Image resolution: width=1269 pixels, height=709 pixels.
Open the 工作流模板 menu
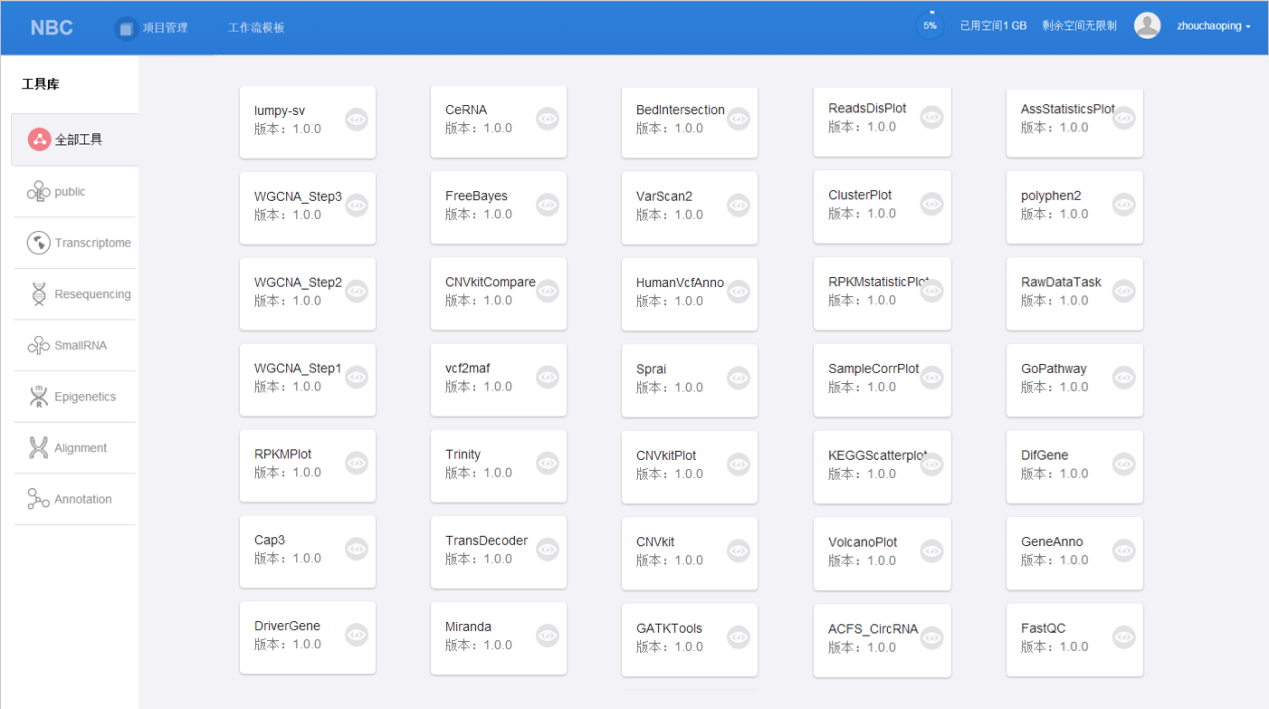pos(256,28)
